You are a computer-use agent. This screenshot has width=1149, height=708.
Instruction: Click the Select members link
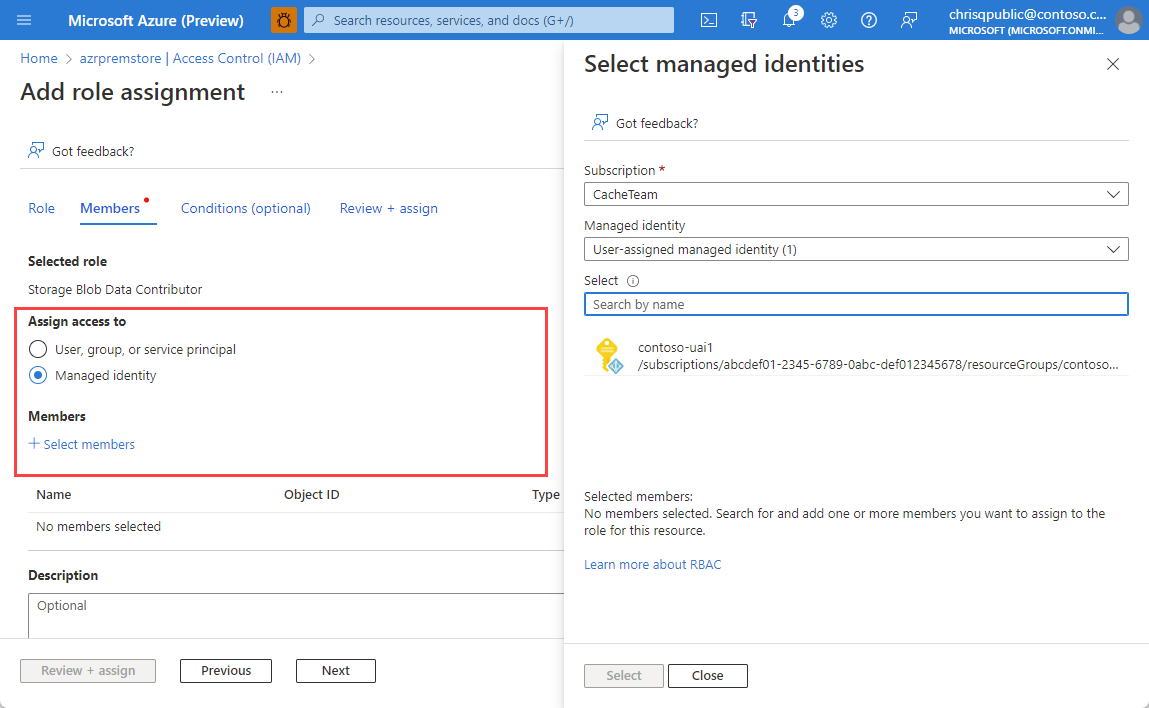click(x=81, y=444)
